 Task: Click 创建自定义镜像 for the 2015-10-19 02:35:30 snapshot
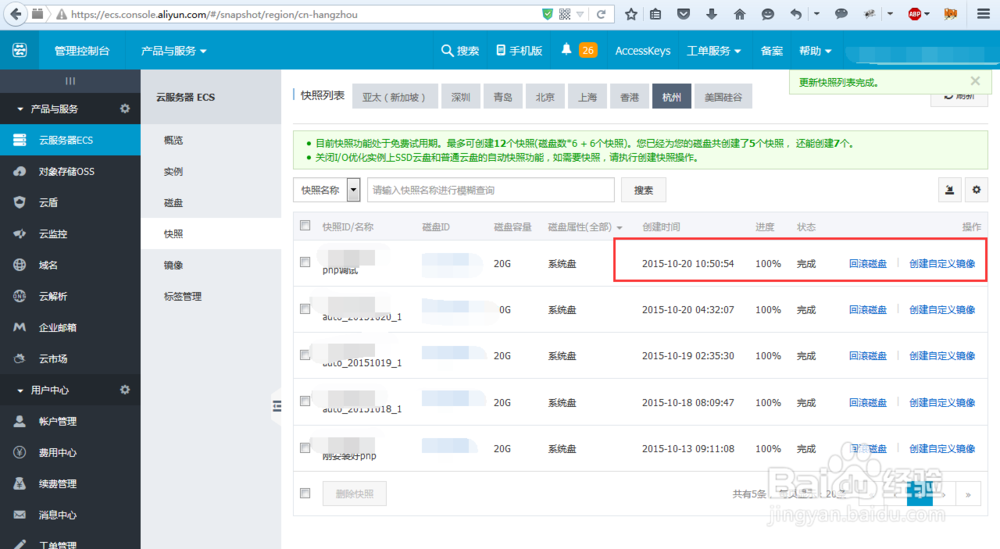(x=942, y=356)
